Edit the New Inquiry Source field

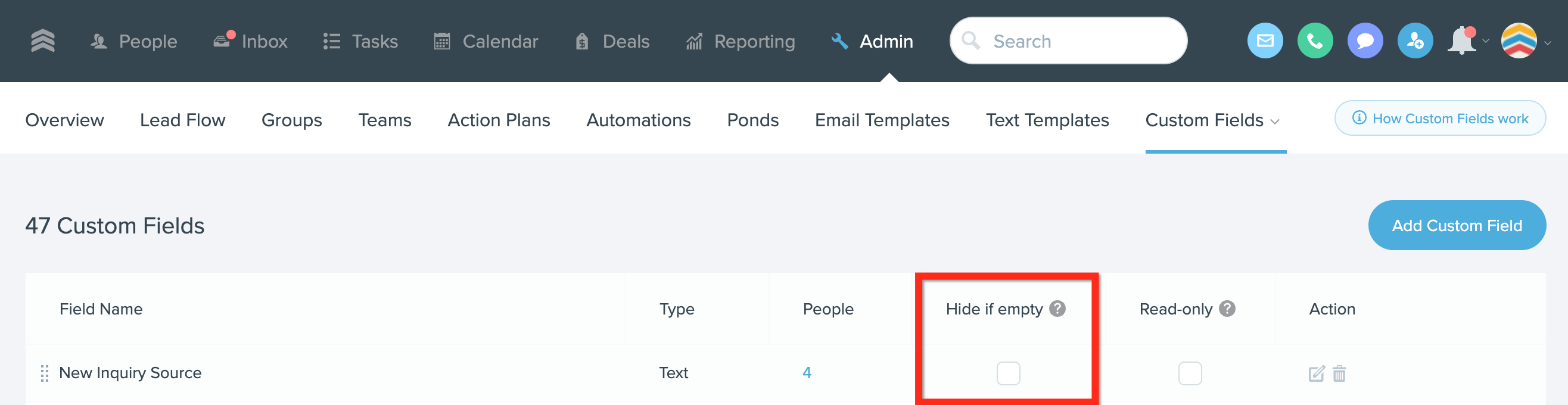(1316, 373)
